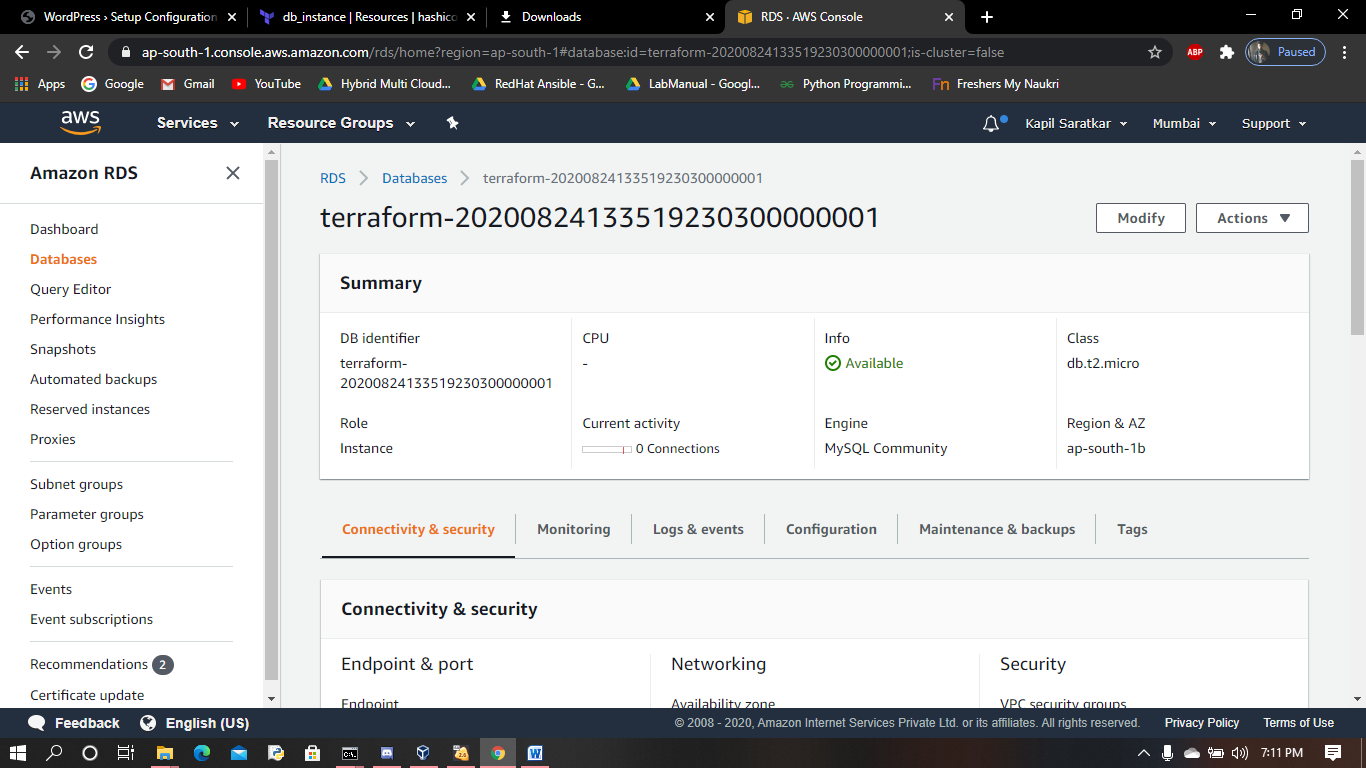Expand the Resource Groups dropdown
Screen dimensions: 1366x768
click(342, 123)
